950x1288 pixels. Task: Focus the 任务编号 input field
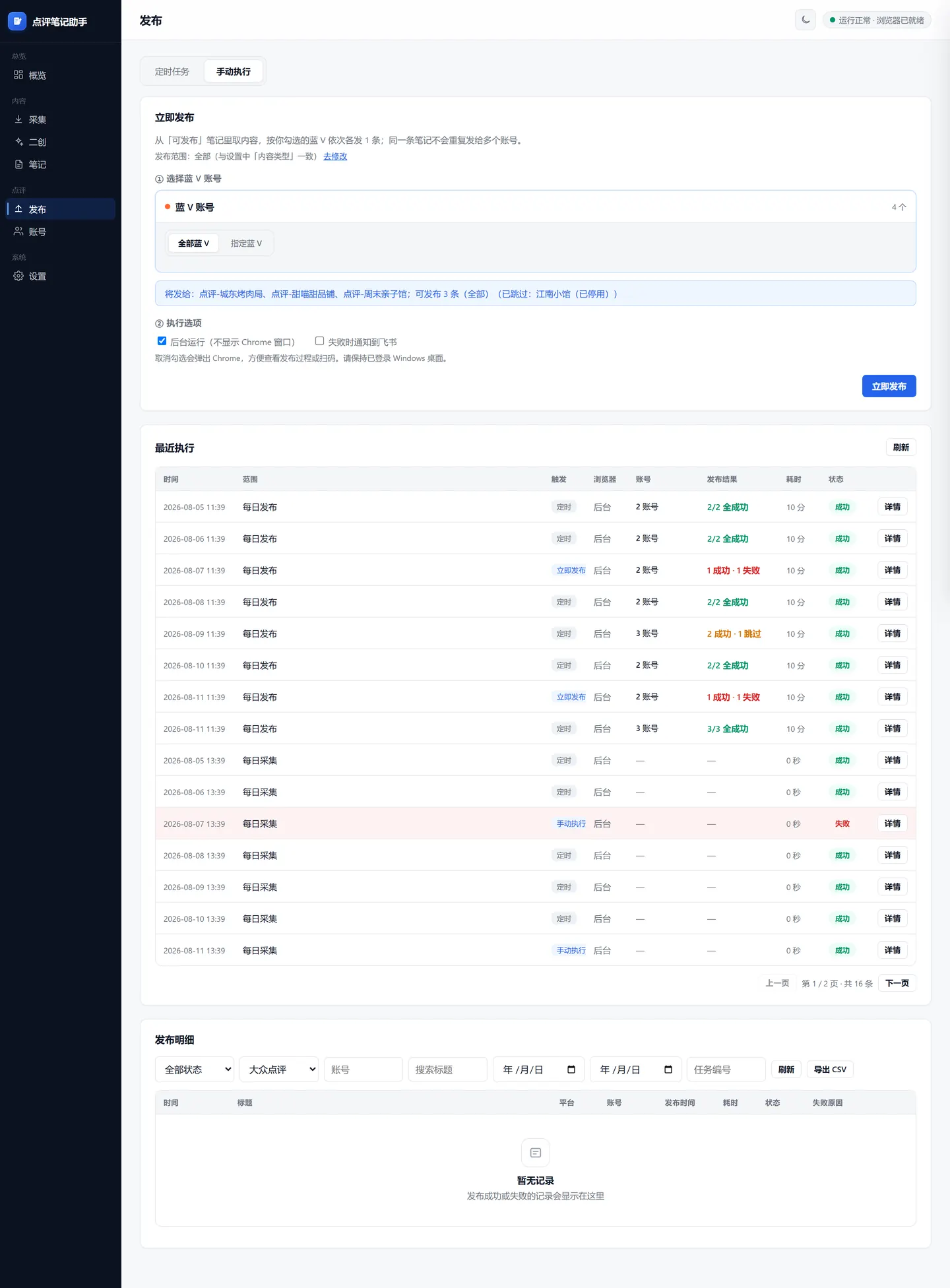point(726,1070)
